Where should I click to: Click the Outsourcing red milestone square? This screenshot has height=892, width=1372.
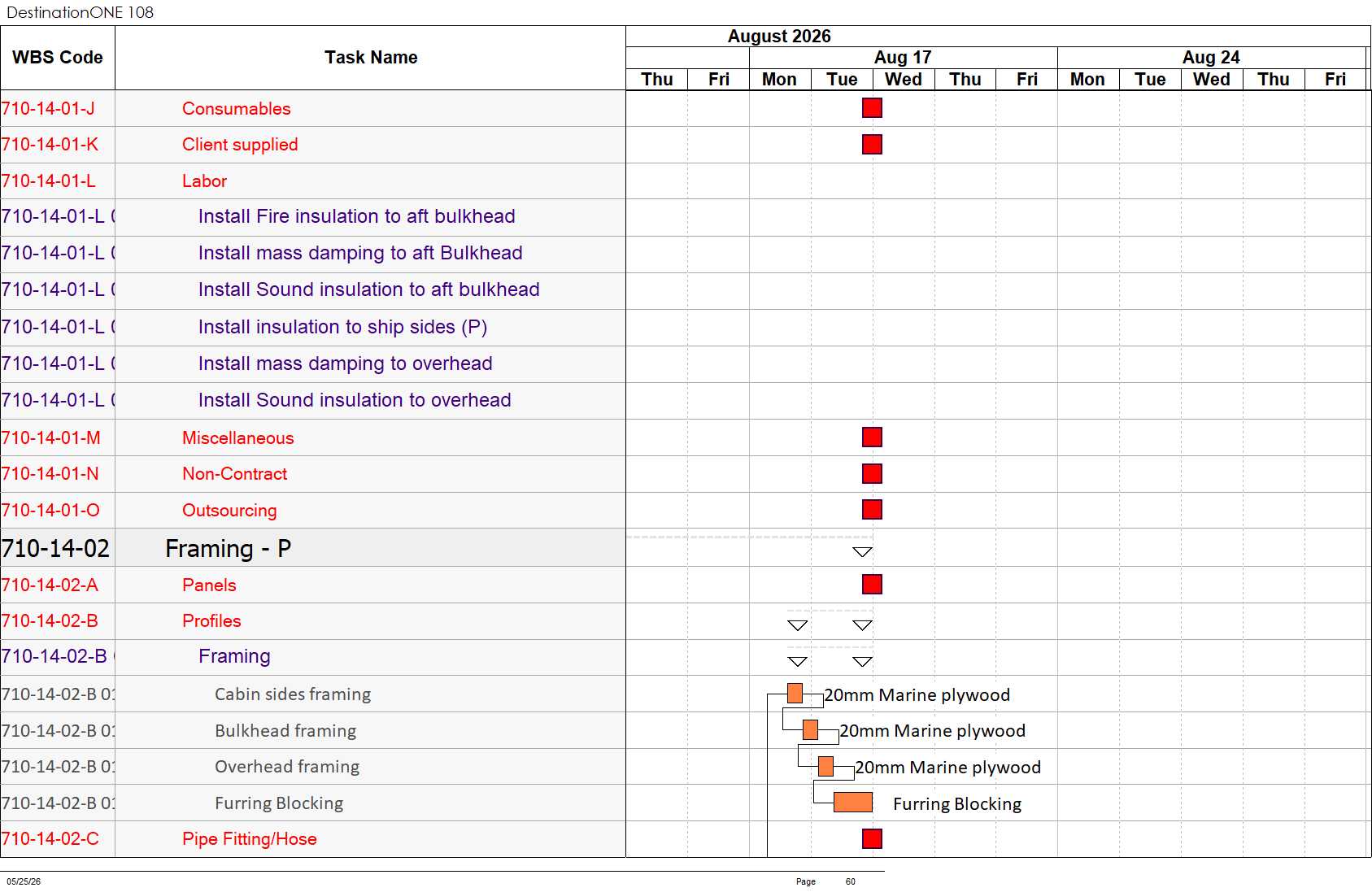[x=872, y=510]
